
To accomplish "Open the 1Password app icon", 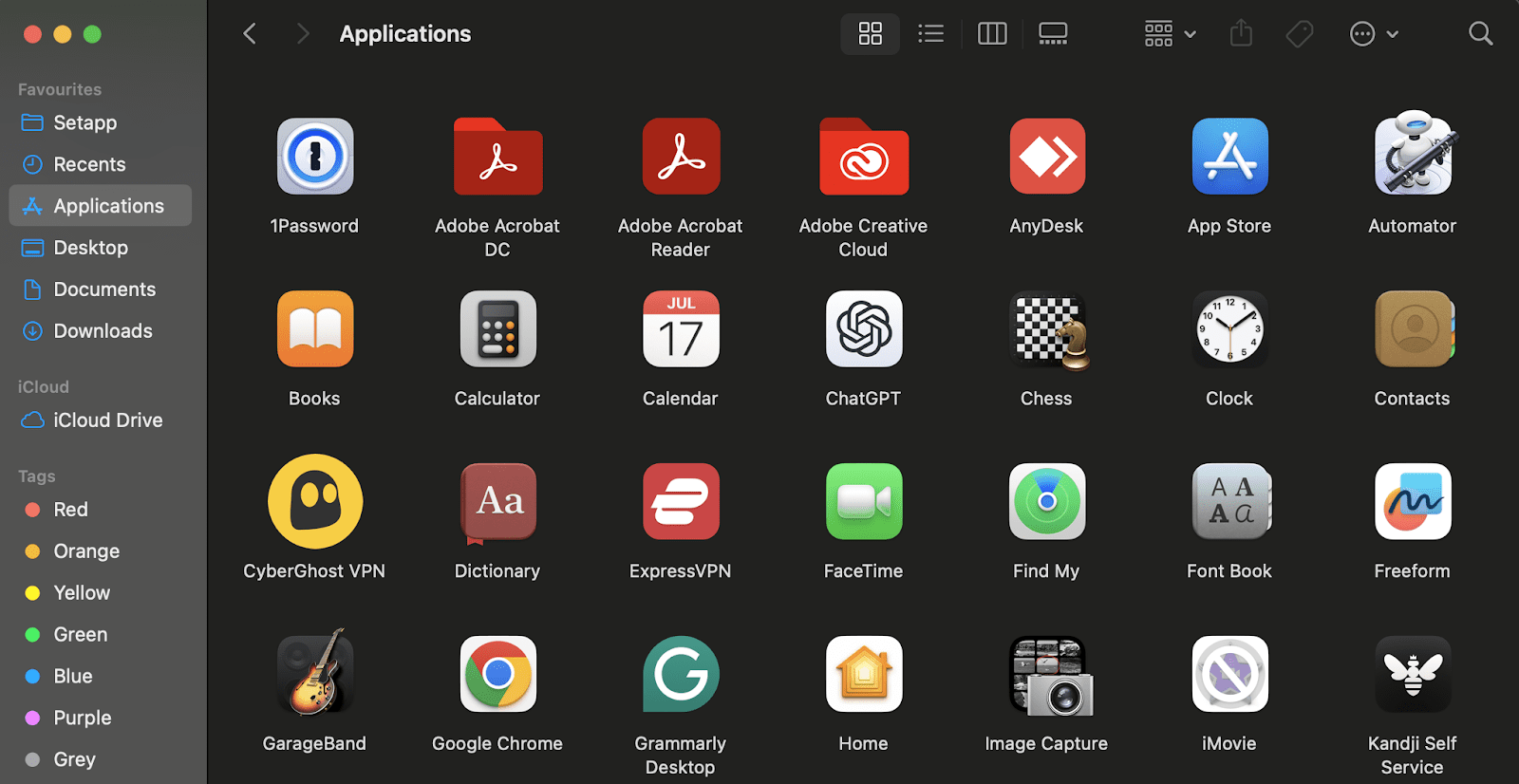I will (314, 157).
